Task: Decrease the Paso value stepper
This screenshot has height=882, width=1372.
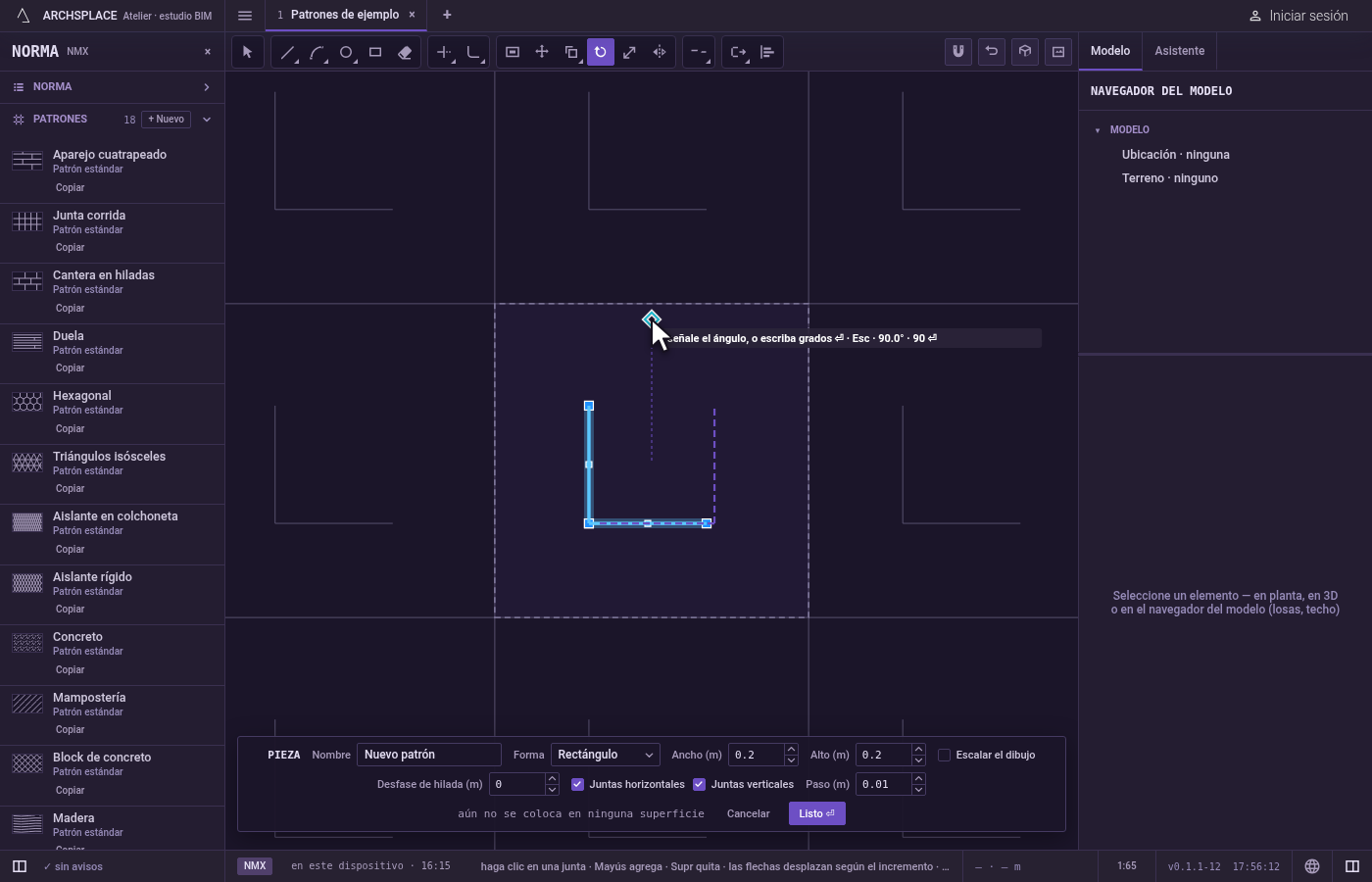Action: point(918,790)
